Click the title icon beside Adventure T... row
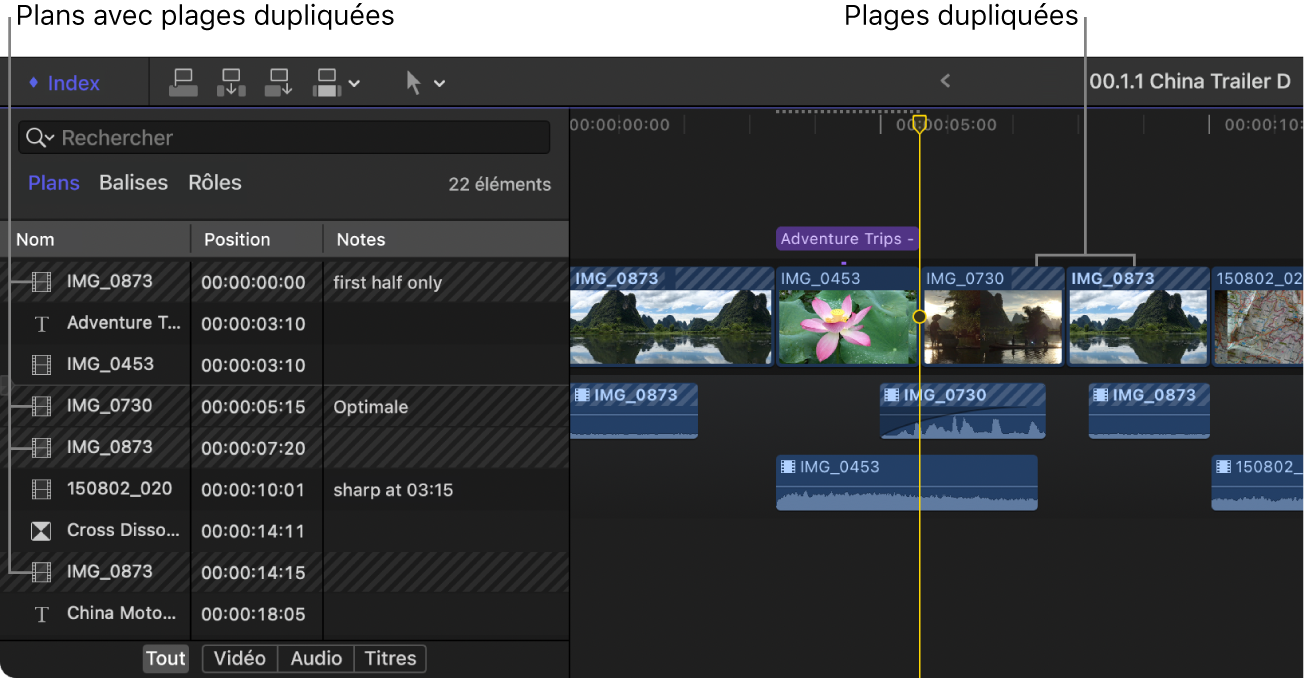Viewport: 1306px width, 678px height. click(x=42, y=323)
